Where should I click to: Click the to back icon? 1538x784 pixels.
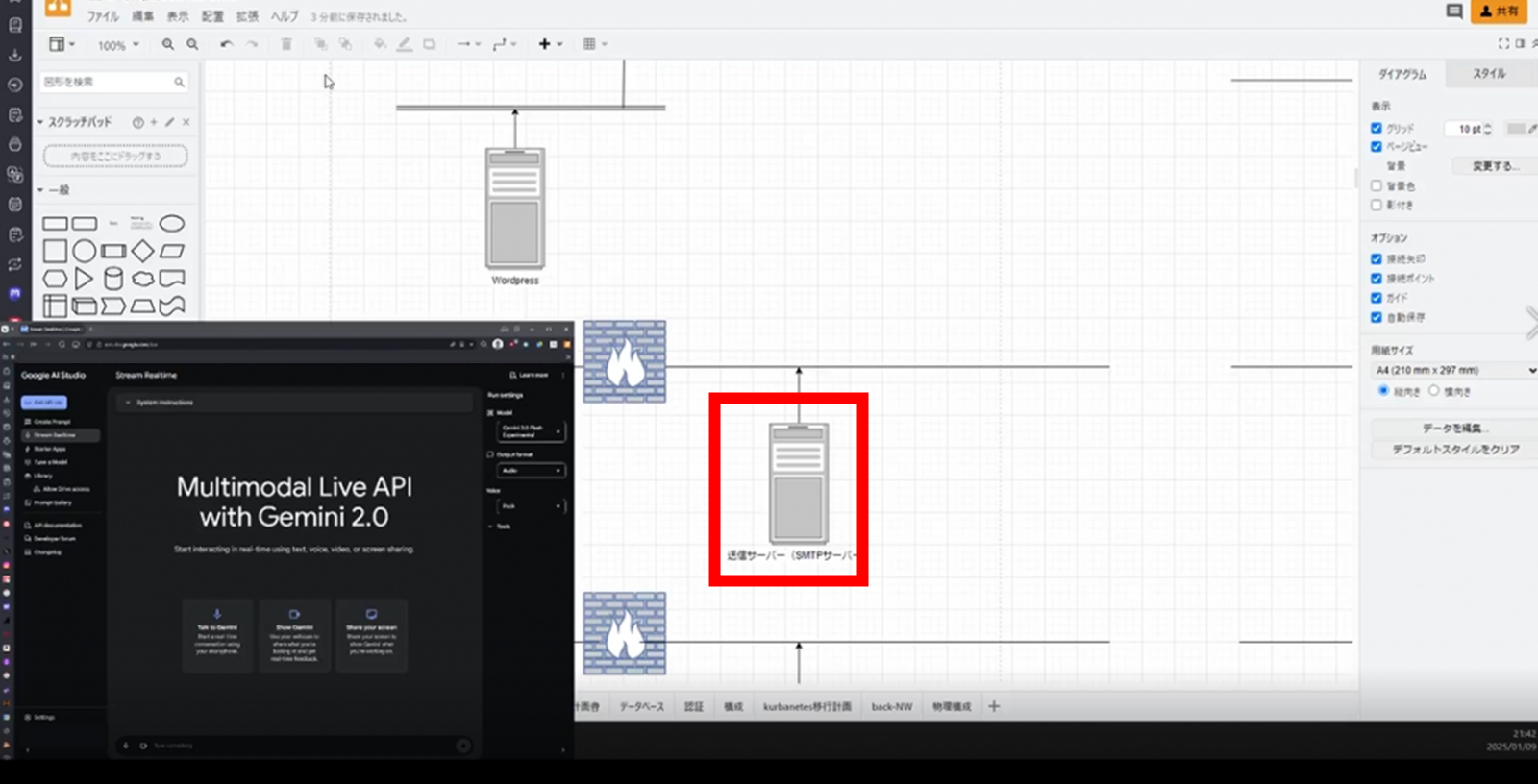coord(345,44)
